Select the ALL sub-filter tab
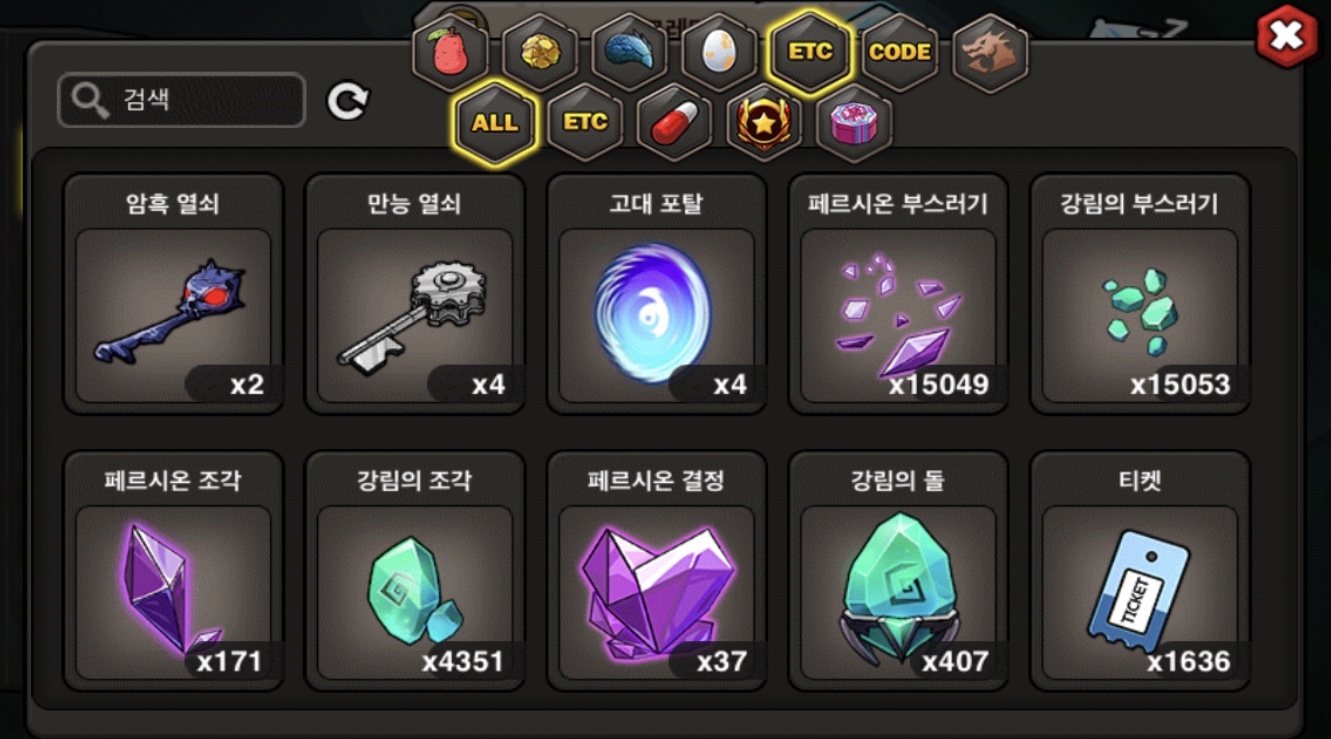 [x=495, y=123]
